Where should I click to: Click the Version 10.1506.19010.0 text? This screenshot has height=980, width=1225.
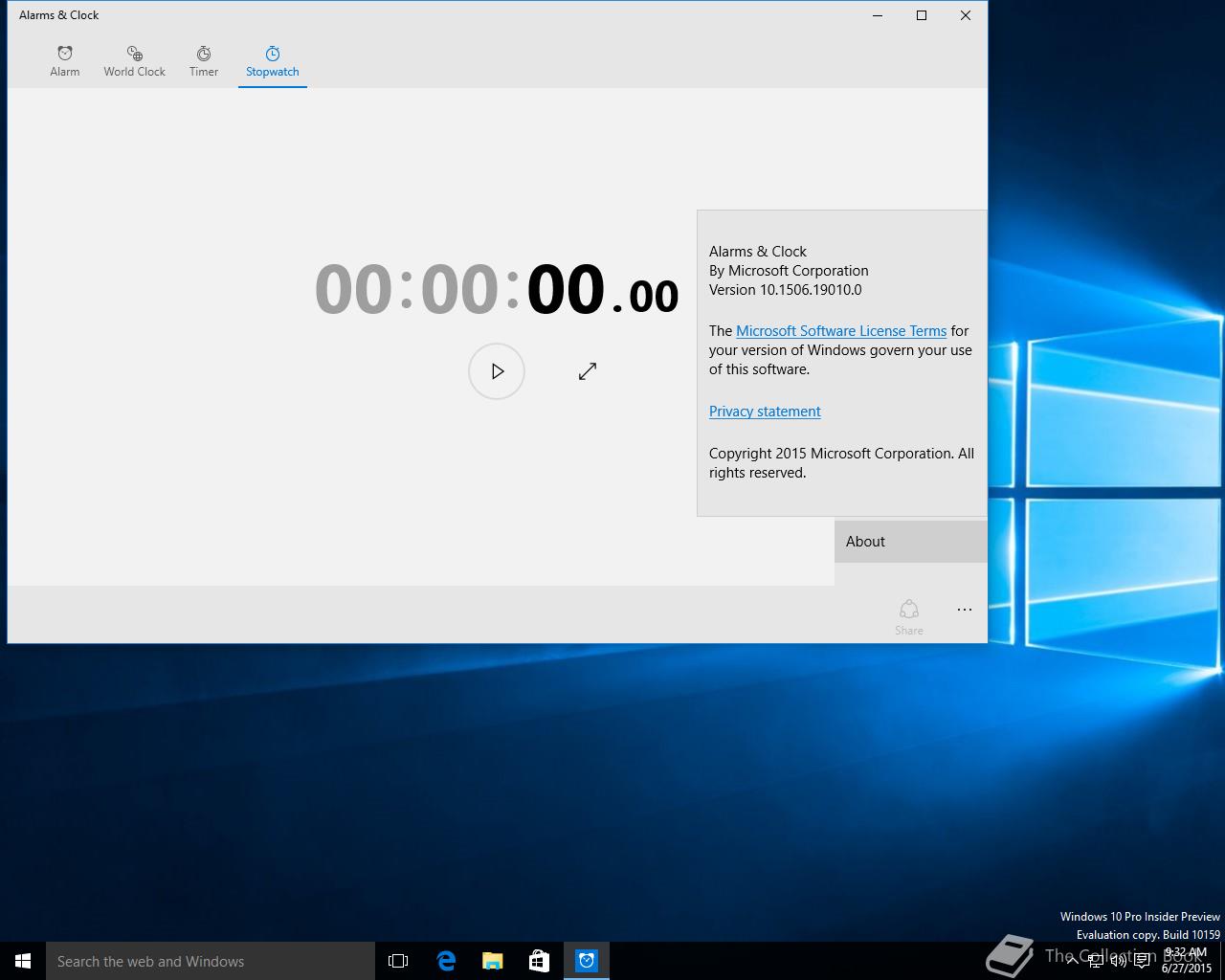tap(786, 290)
